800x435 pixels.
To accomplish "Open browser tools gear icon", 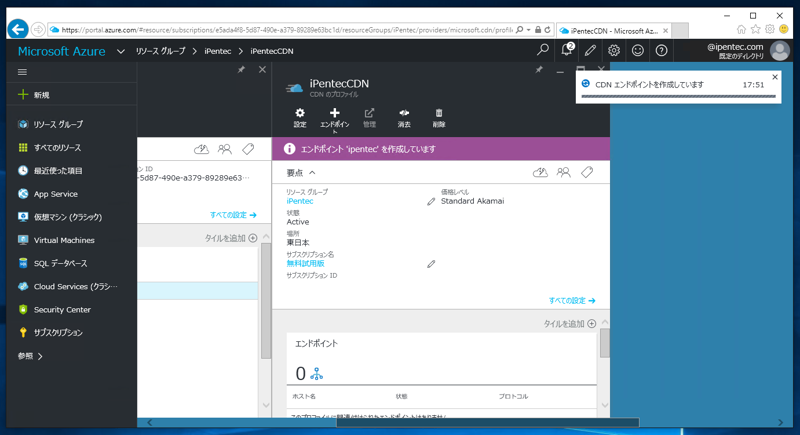I will [769, 30].
